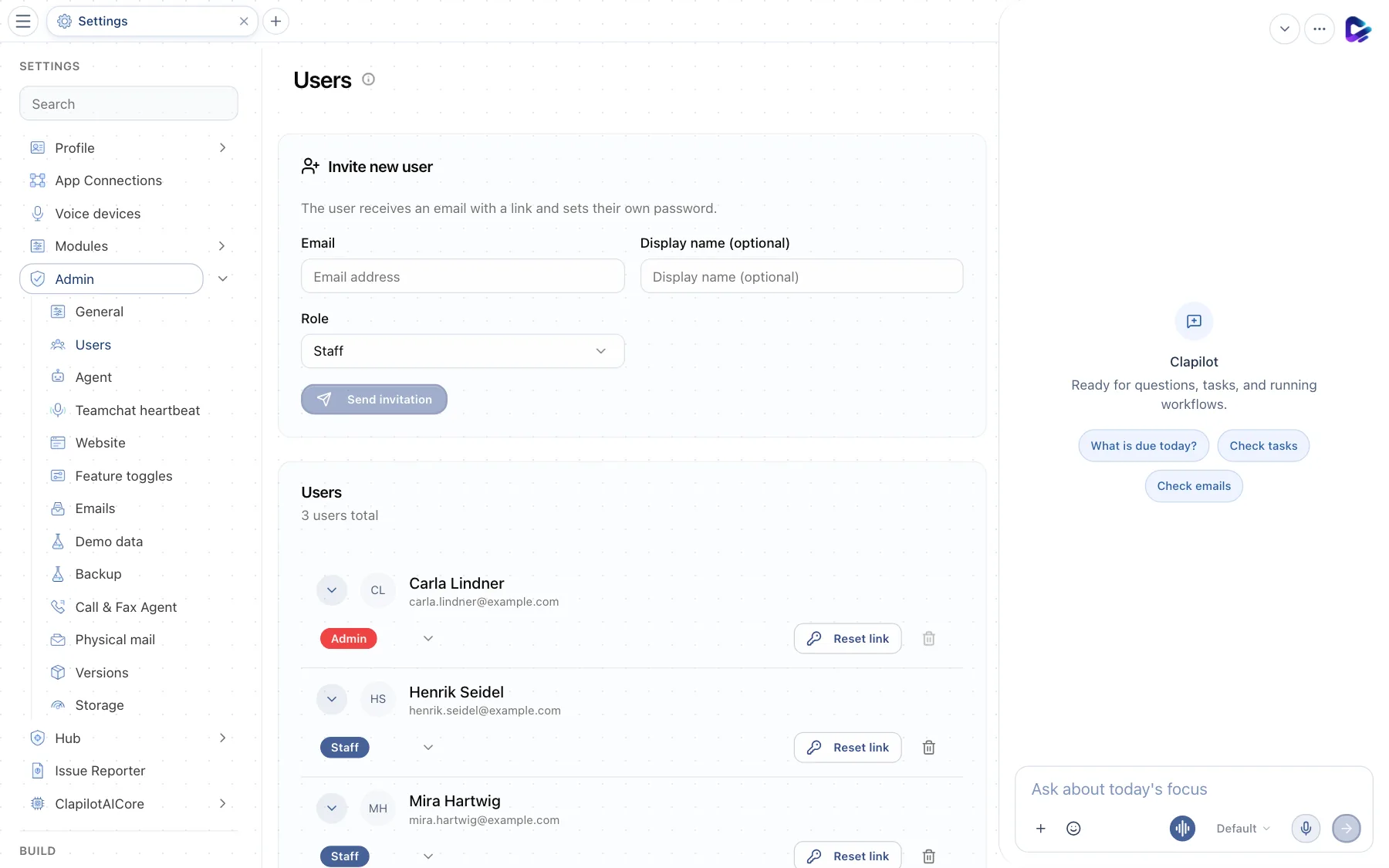Expand Carla Lindner's user details
This screenshot has width=1389, height=868.
332,590
